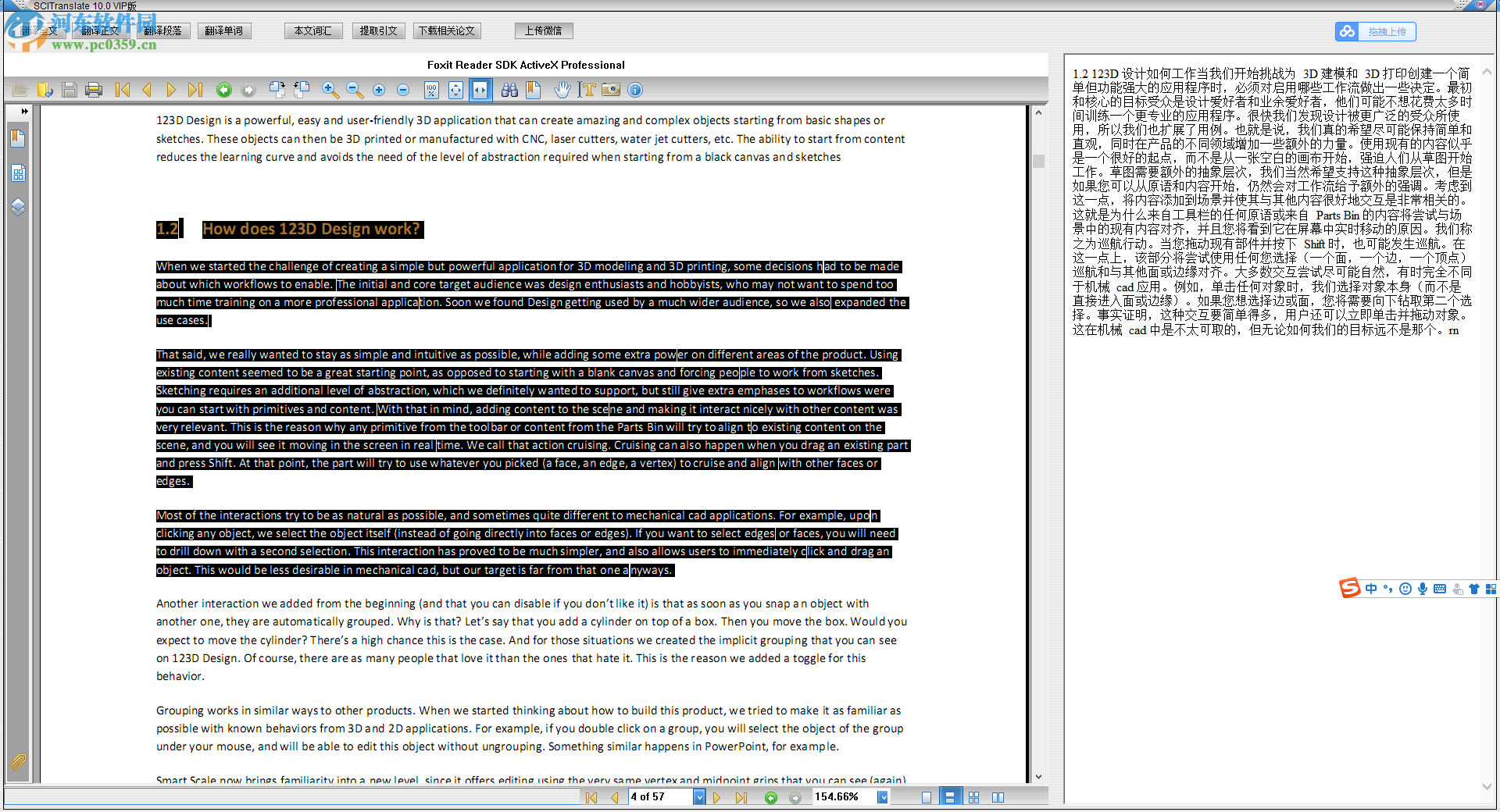Click the page number field showing 4 of 57
This screenshot has height=812, width=1500.
[660, 797]
